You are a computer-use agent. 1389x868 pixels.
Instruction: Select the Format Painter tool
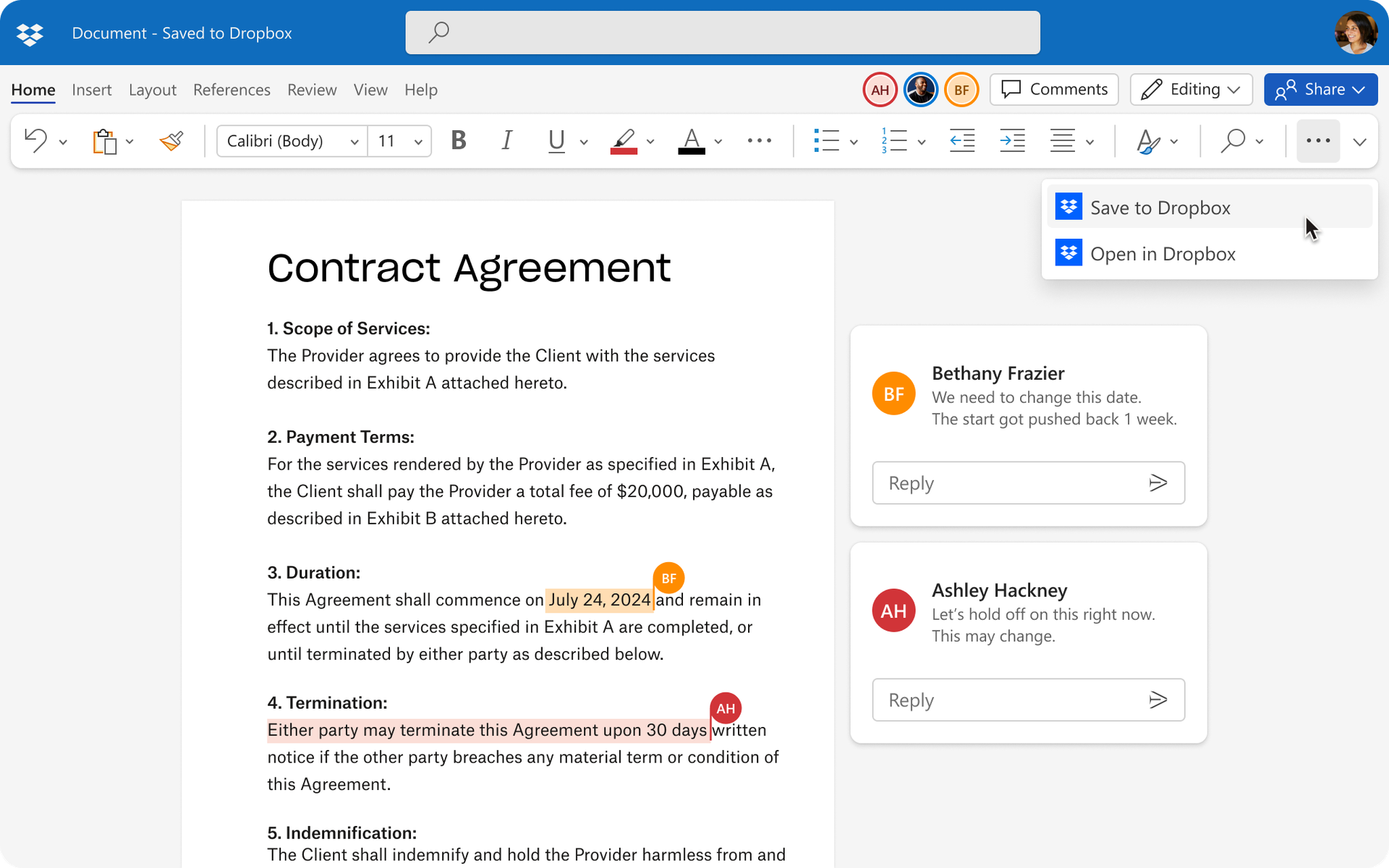tap(171, 141)
